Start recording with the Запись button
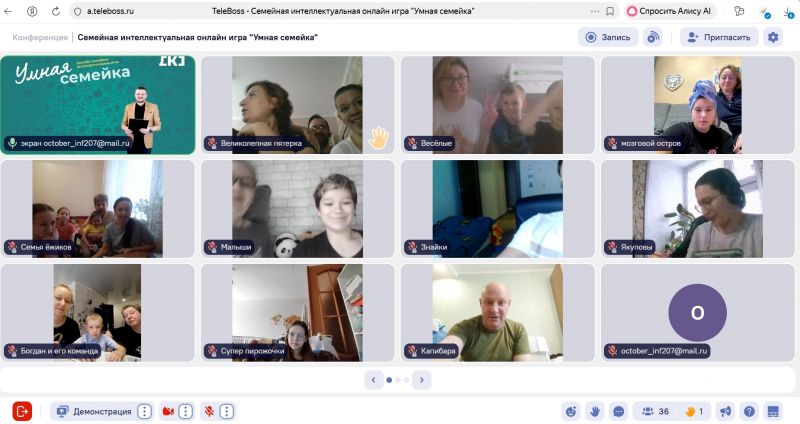 pyautogui.click(x=608, y=37)
